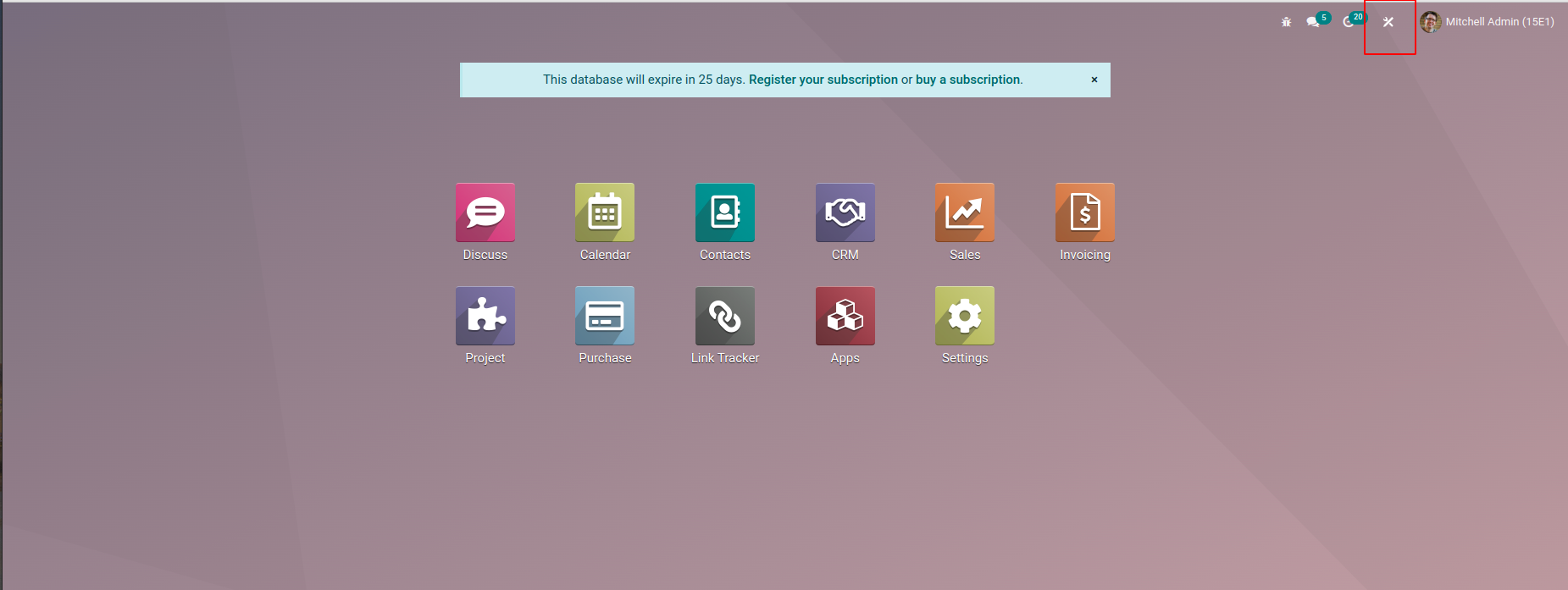Open the debug bug icon menu
The image size is (1568, 590).
pyautogui.click(x=1286, y=22)
